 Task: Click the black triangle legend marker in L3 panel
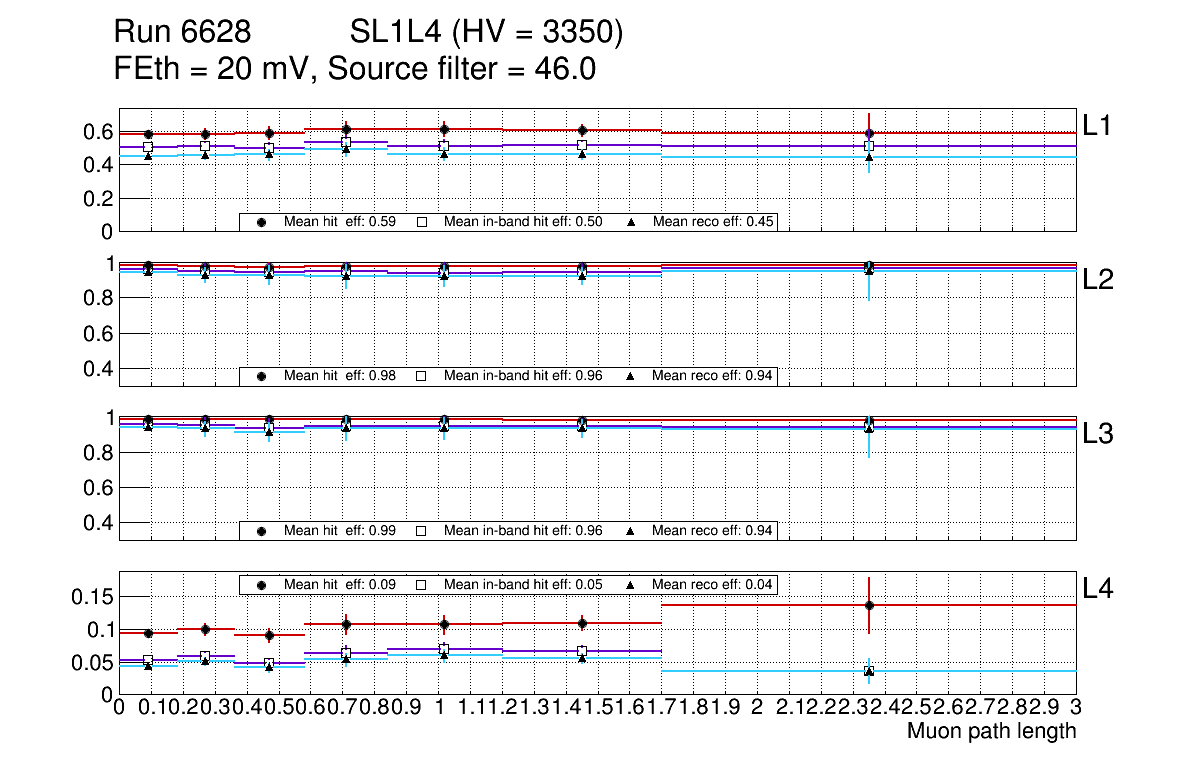pyautogui.click(x=630, y=530)
